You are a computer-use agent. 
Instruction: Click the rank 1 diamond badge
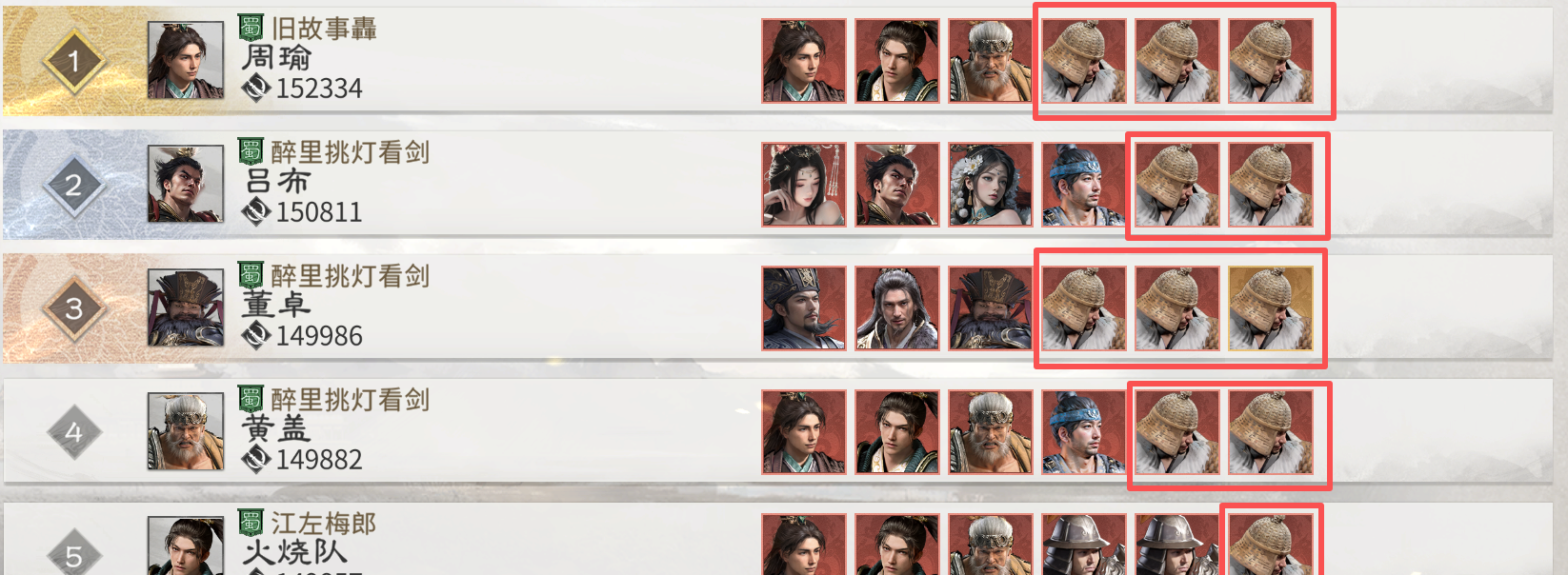pos(73,61)
